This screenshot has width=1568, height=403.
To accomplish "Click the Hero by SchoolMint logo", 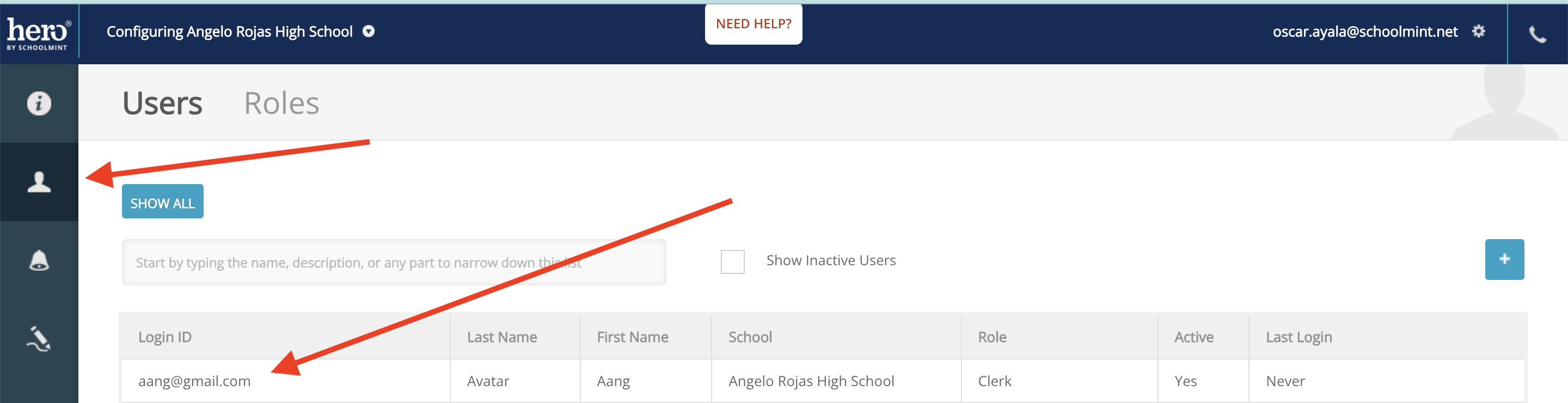I will click(38, 33).
